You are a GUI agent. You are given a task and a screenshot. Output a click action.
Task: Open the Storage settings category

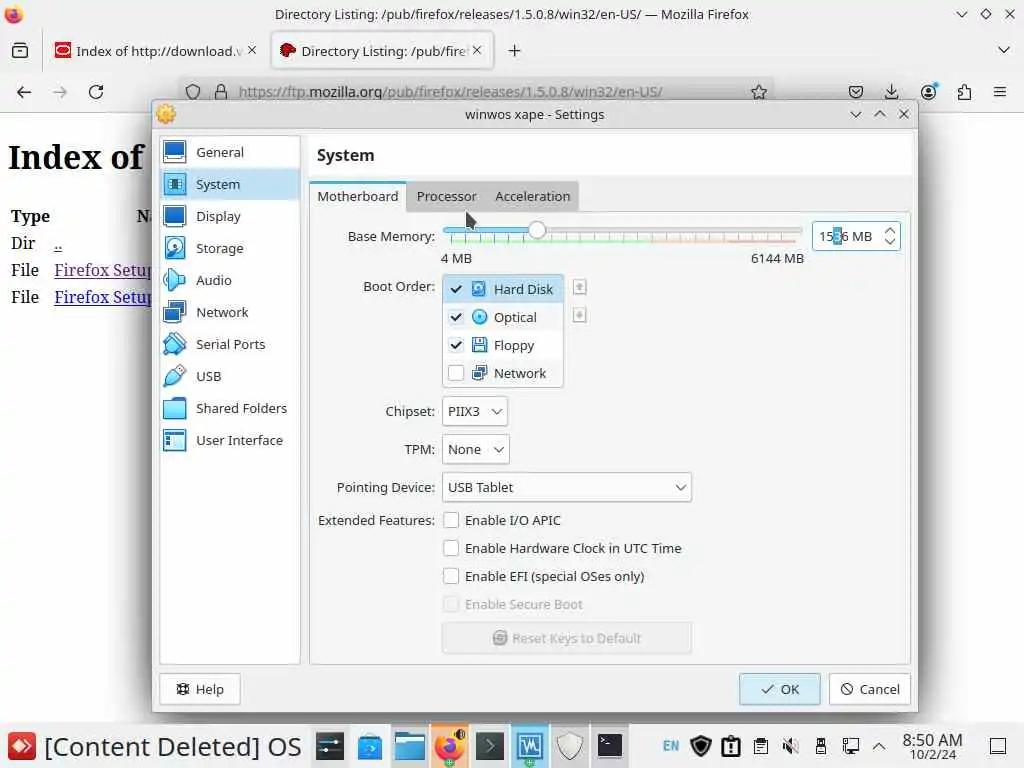[229, 248]
